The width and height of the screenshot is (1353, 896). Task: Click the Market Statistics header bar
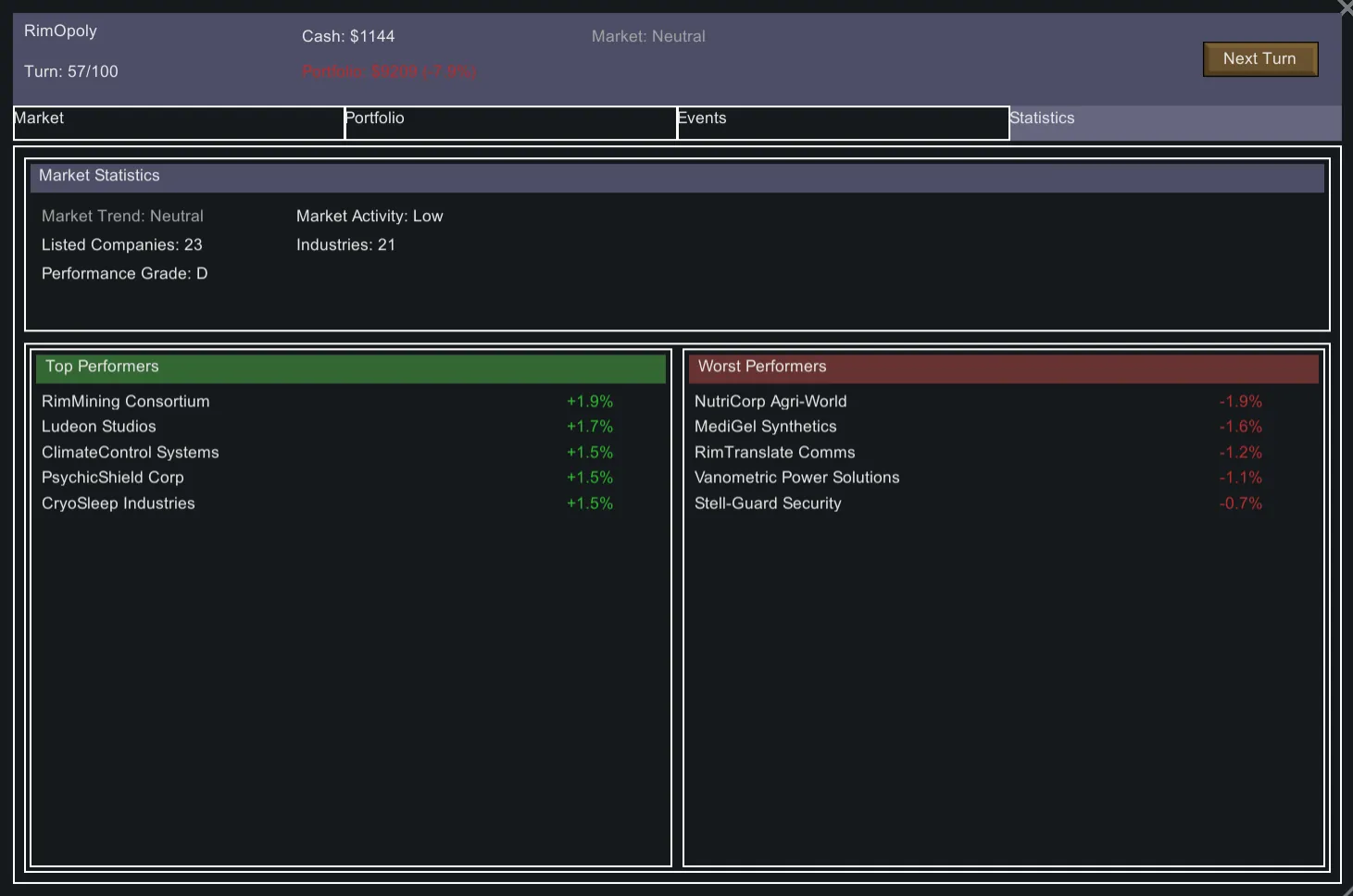677,178
